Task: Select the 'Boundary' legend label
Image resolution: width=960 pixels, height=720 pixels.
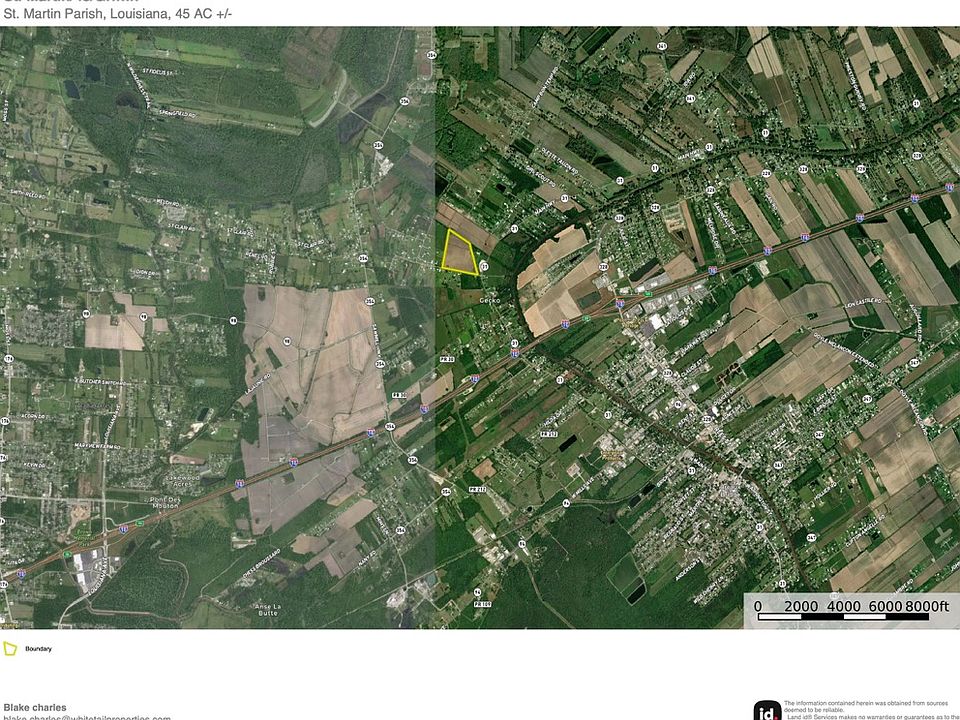Action: click(x=38, y=649)
